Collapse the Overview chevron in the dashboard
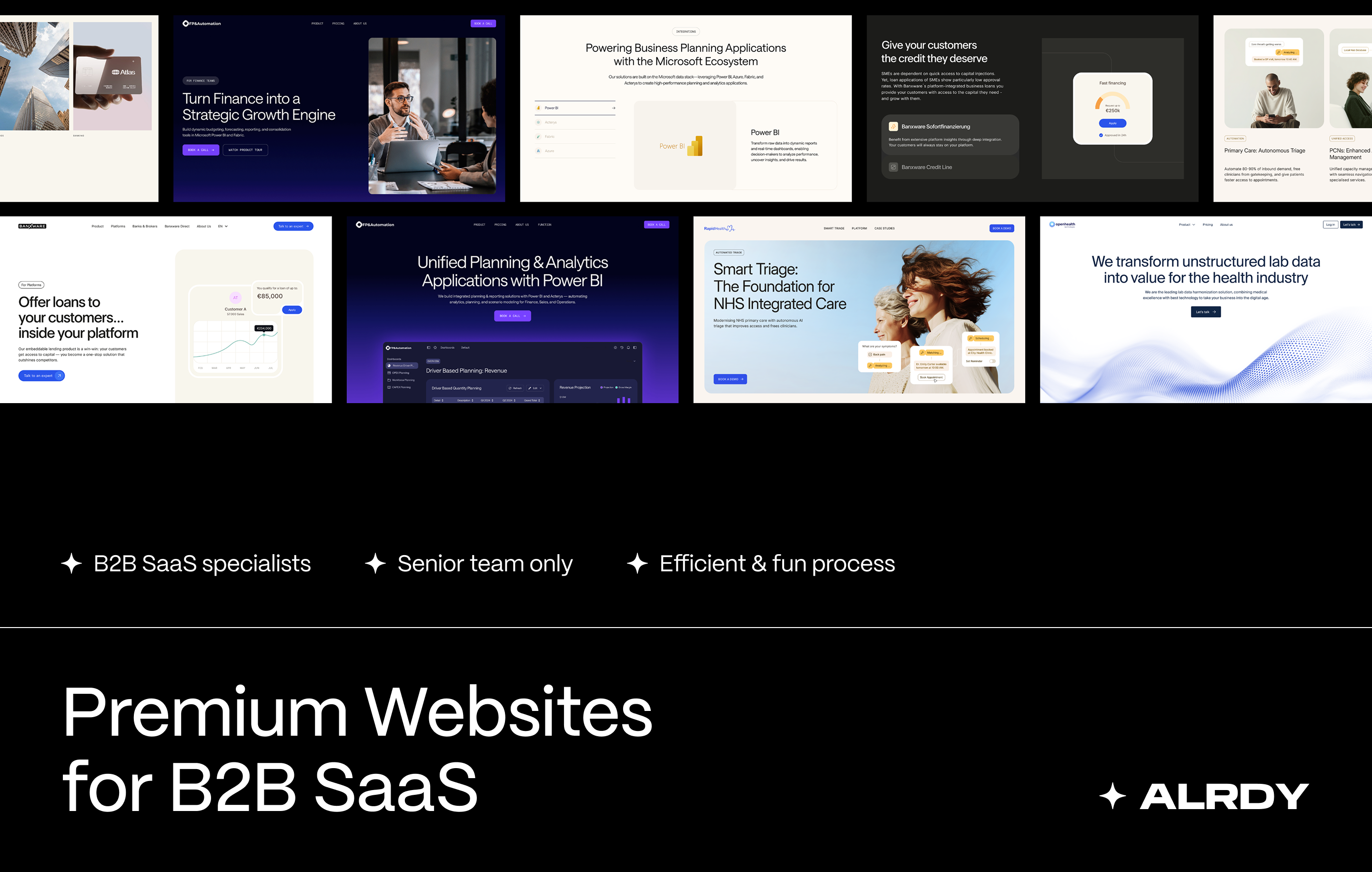Viewport: 1372px width, 872px height. click(634, 361)
